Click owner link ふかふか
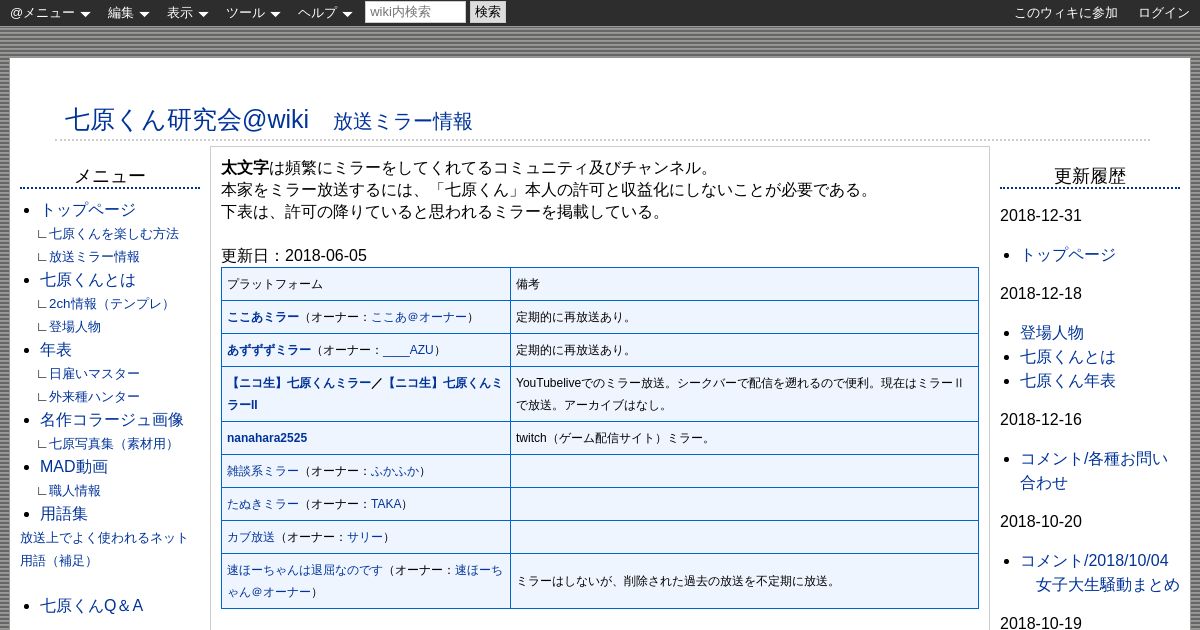Screen dimensions: 1200x630 395,471
